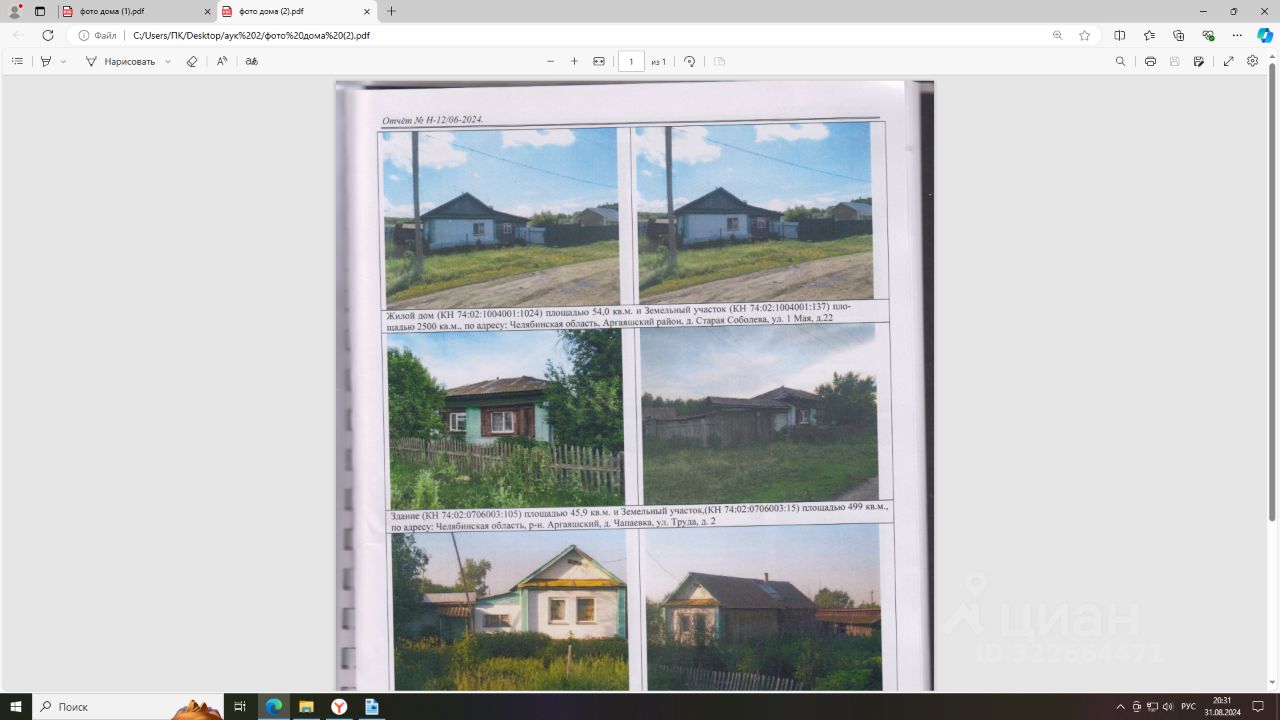1280x720 pixels.
Task: Zoom in on the PDF
Action: pos(574,61)
